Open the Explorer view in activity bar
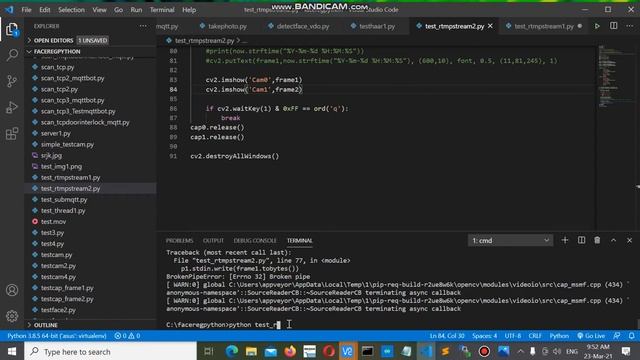 pyautogui.click(x=12, y=29)
